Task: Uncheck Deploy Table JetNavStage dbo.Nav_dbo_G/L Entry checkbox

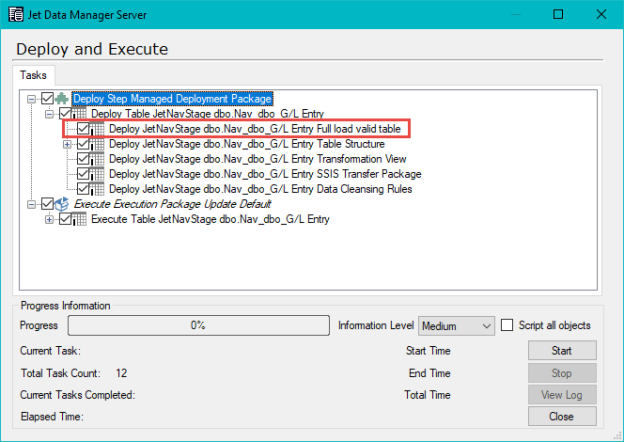Action: (65, 113)
